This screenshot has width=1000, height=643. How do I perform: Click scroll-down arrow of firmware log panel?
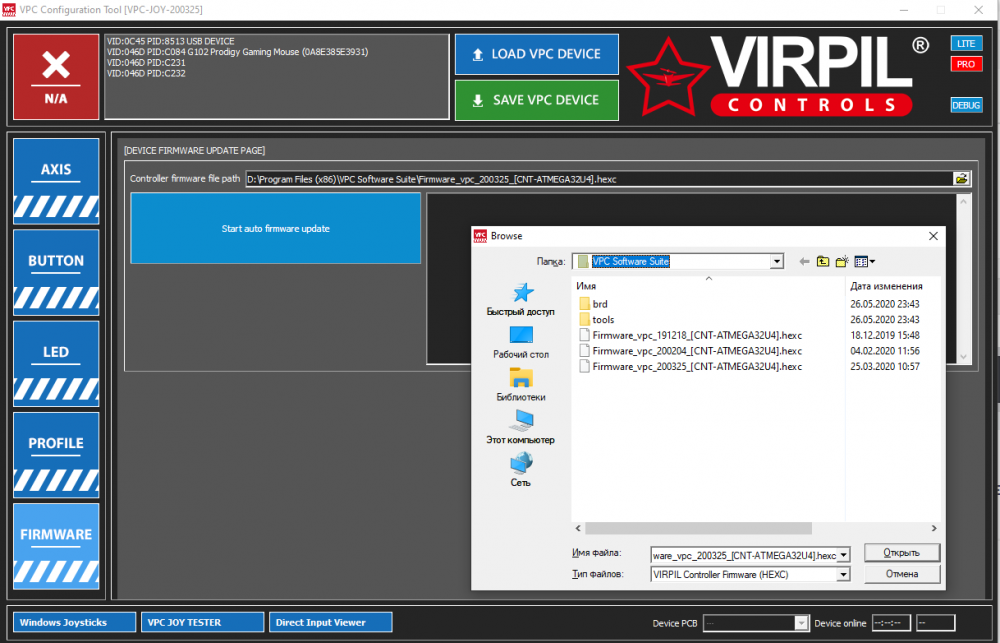pos(963,357)
